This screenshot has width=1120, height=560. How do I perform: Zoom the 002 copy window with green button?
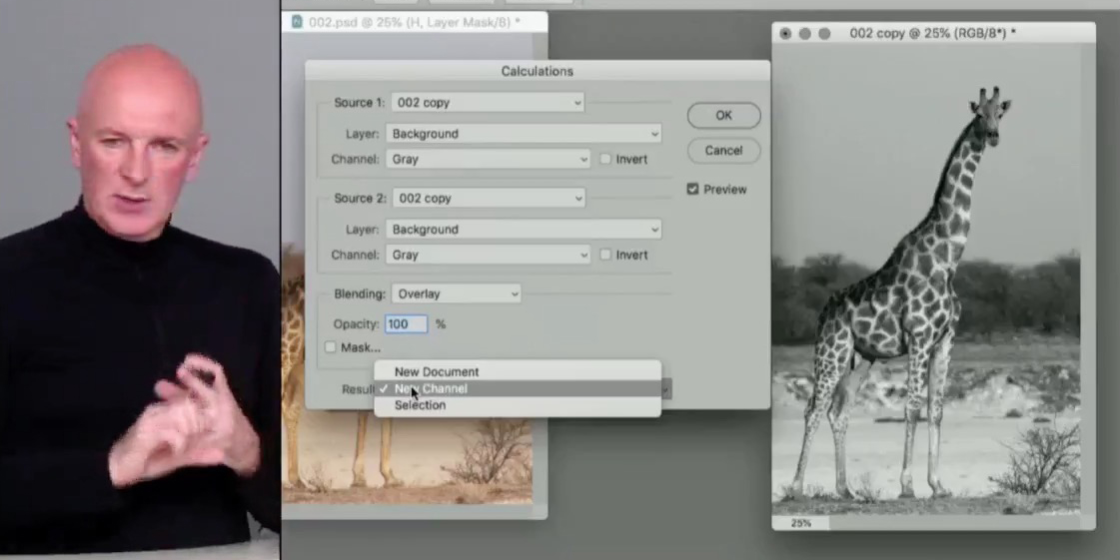[x=825, y=33]
